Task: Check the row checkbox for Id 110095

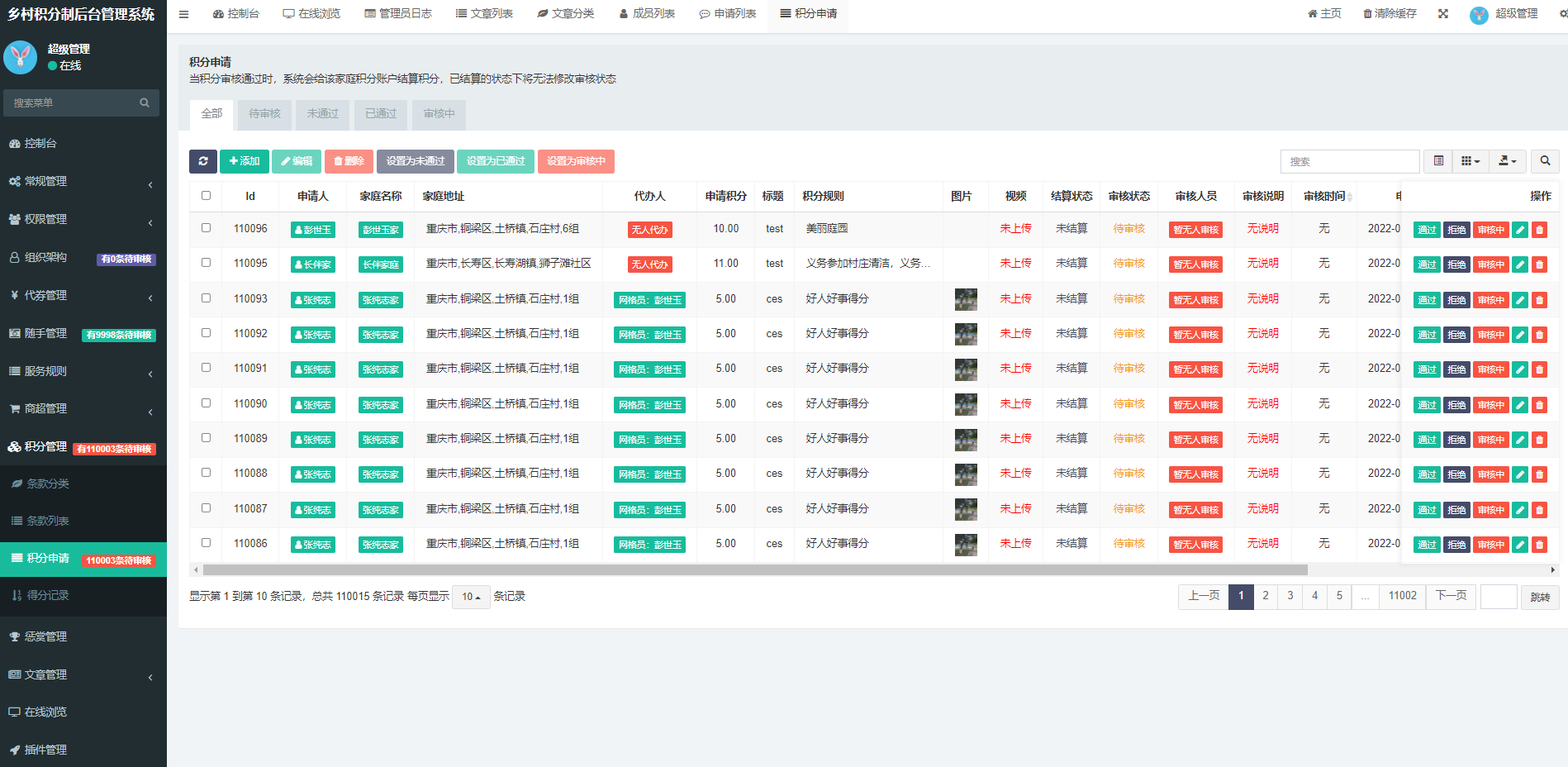Action: point(206,263)
